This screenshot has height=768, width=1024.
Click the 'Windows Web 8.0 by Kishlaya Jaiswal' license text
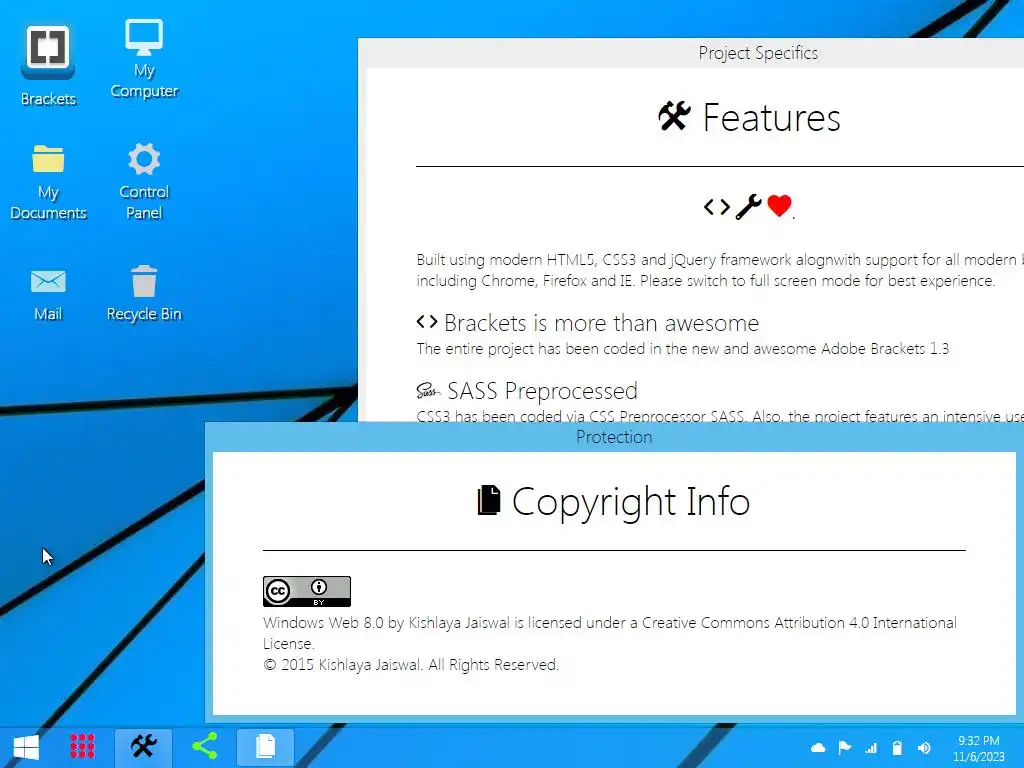tap(610, 633)
